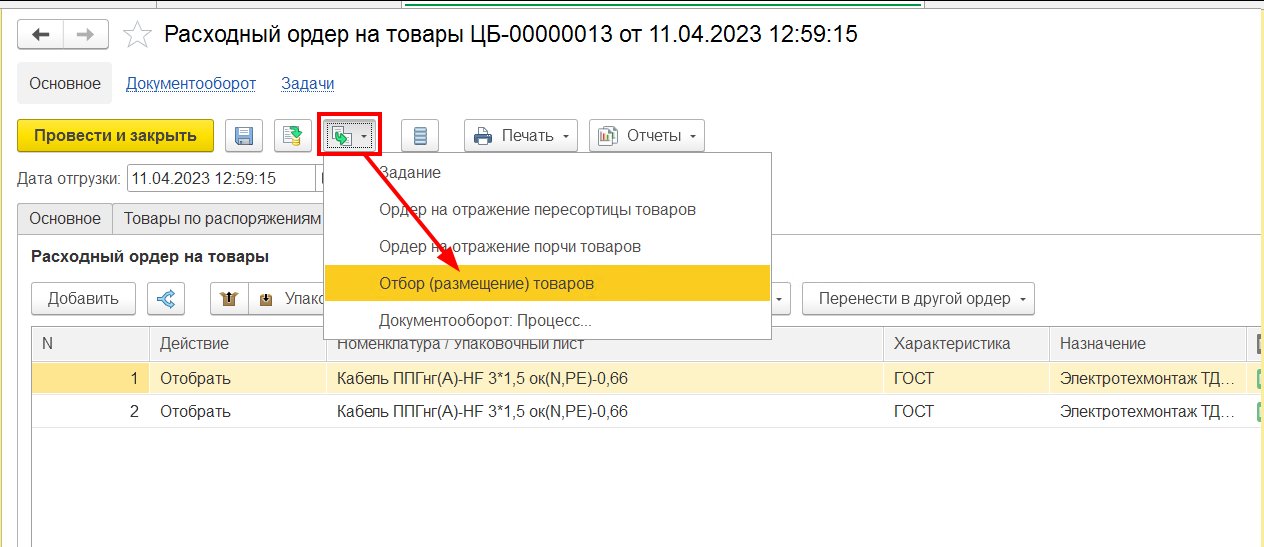Viewport: 1264px width, 547px height.
Task: Click the Добавить button
Action: [84, 298]
